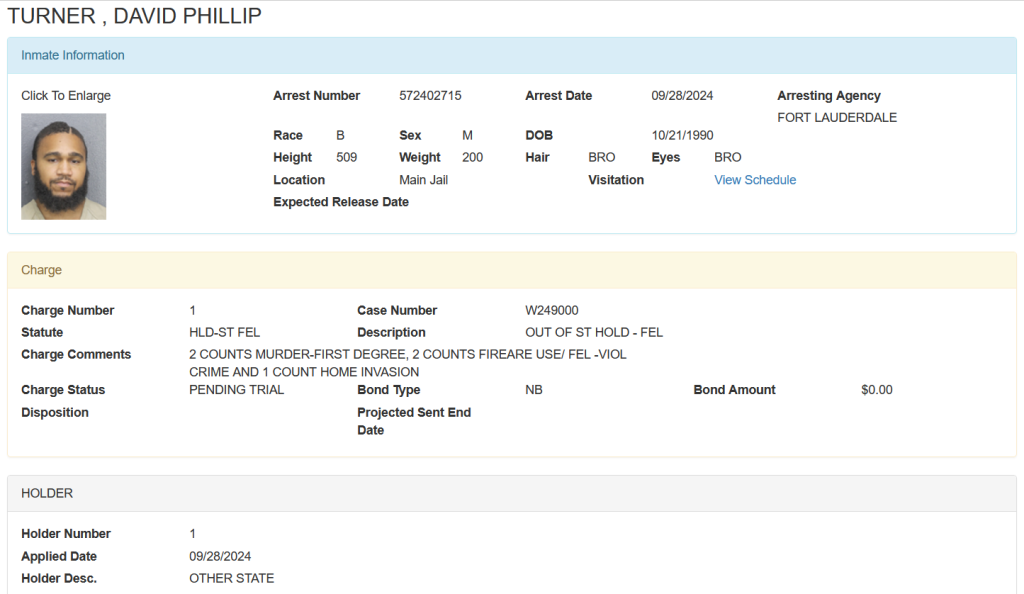This screenshot has height=594, width=1024.
Task: Click the Arrest Date value
Action: (682, 96)
